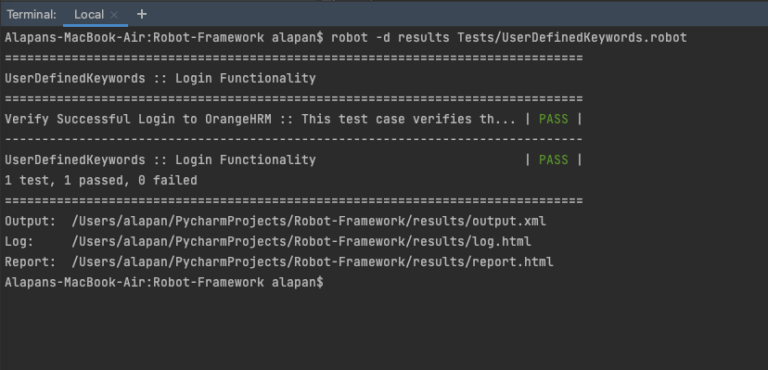Place cursor at the bottom command prompt
Screen dimensions: 768x370
327,283
